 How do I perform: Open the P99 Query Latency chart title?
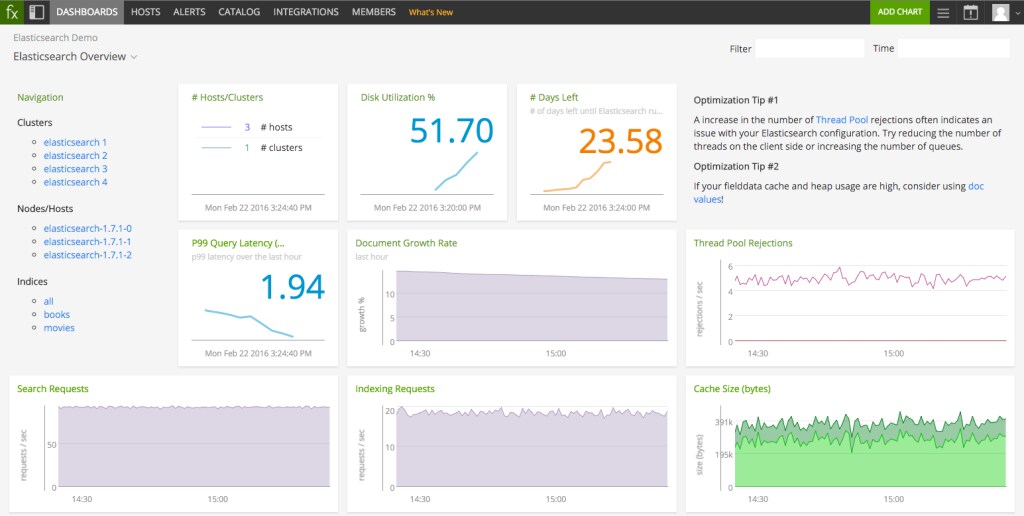pos(238,243)
